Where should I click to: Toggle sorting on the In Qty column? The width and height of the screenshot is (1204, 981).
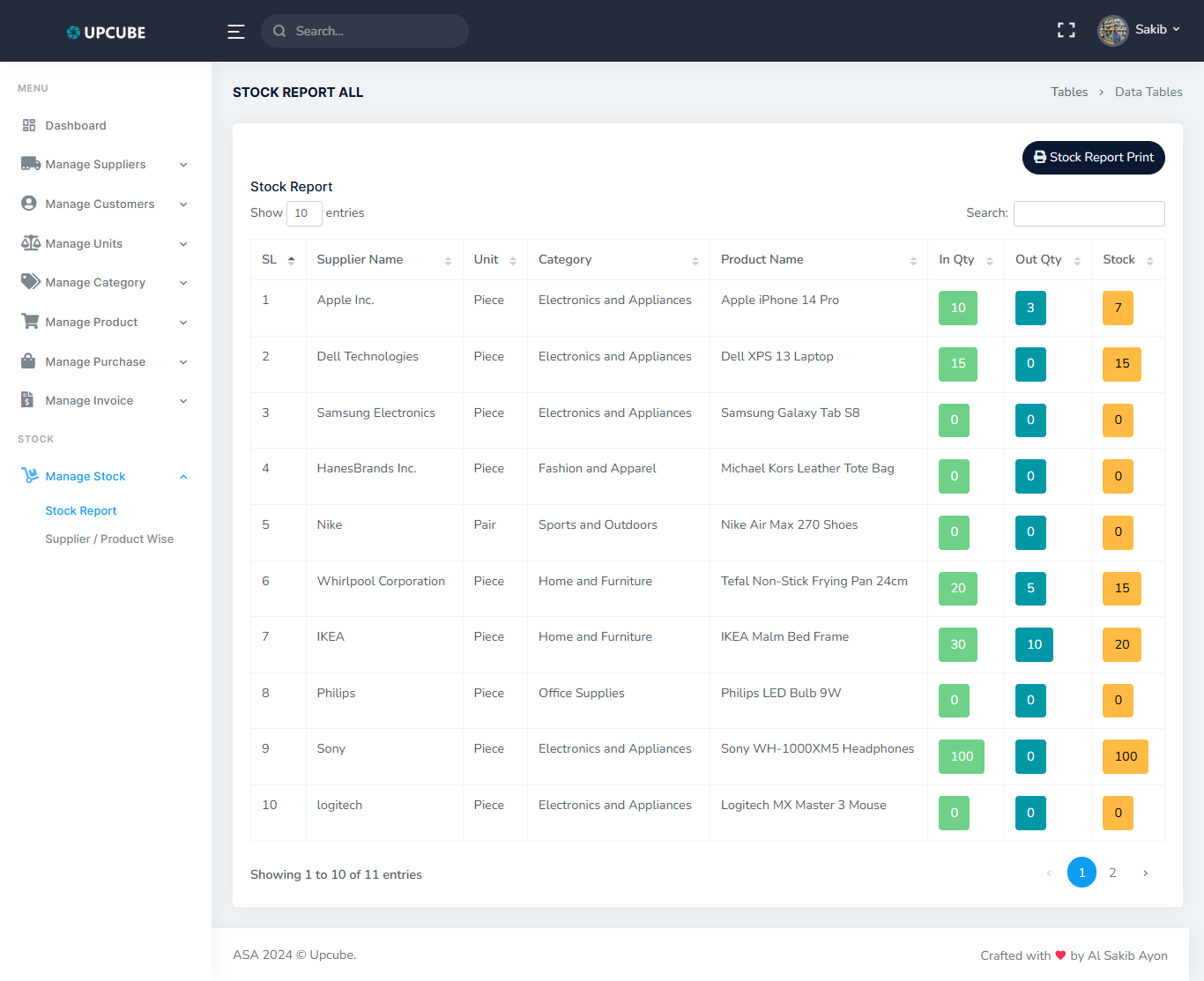pos(965,260)
